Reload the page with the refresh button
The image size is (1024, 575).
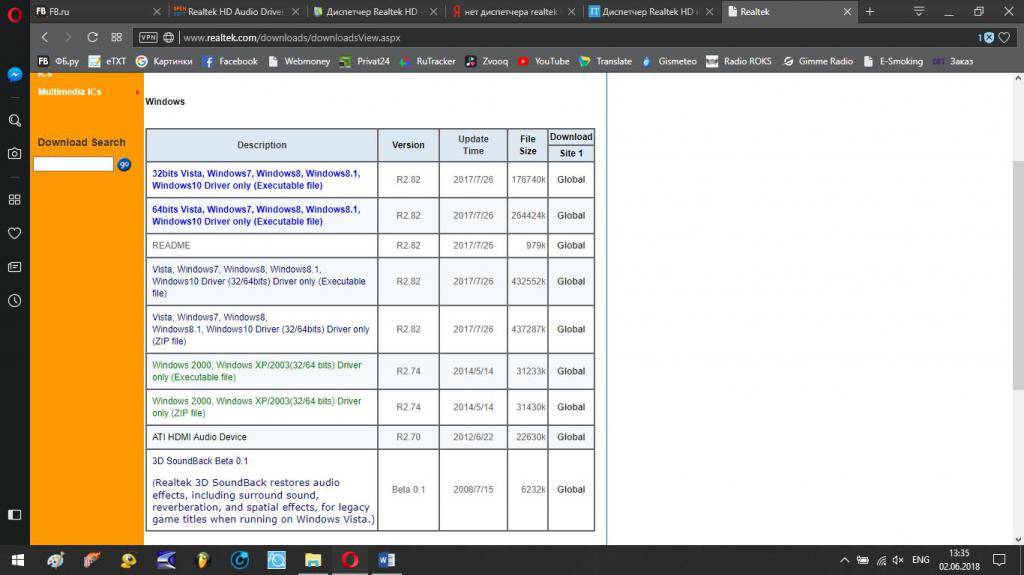pyautogui.click(x=92, y=37)
